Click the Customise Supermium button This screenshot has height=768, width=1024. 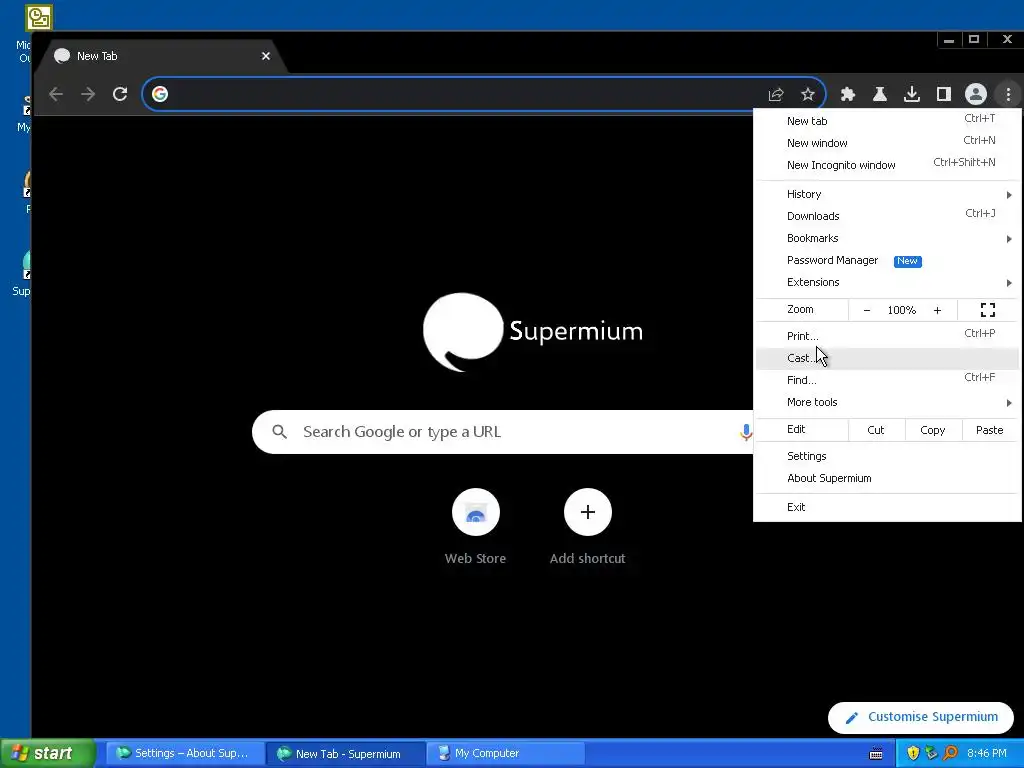(x=921, y=718)
